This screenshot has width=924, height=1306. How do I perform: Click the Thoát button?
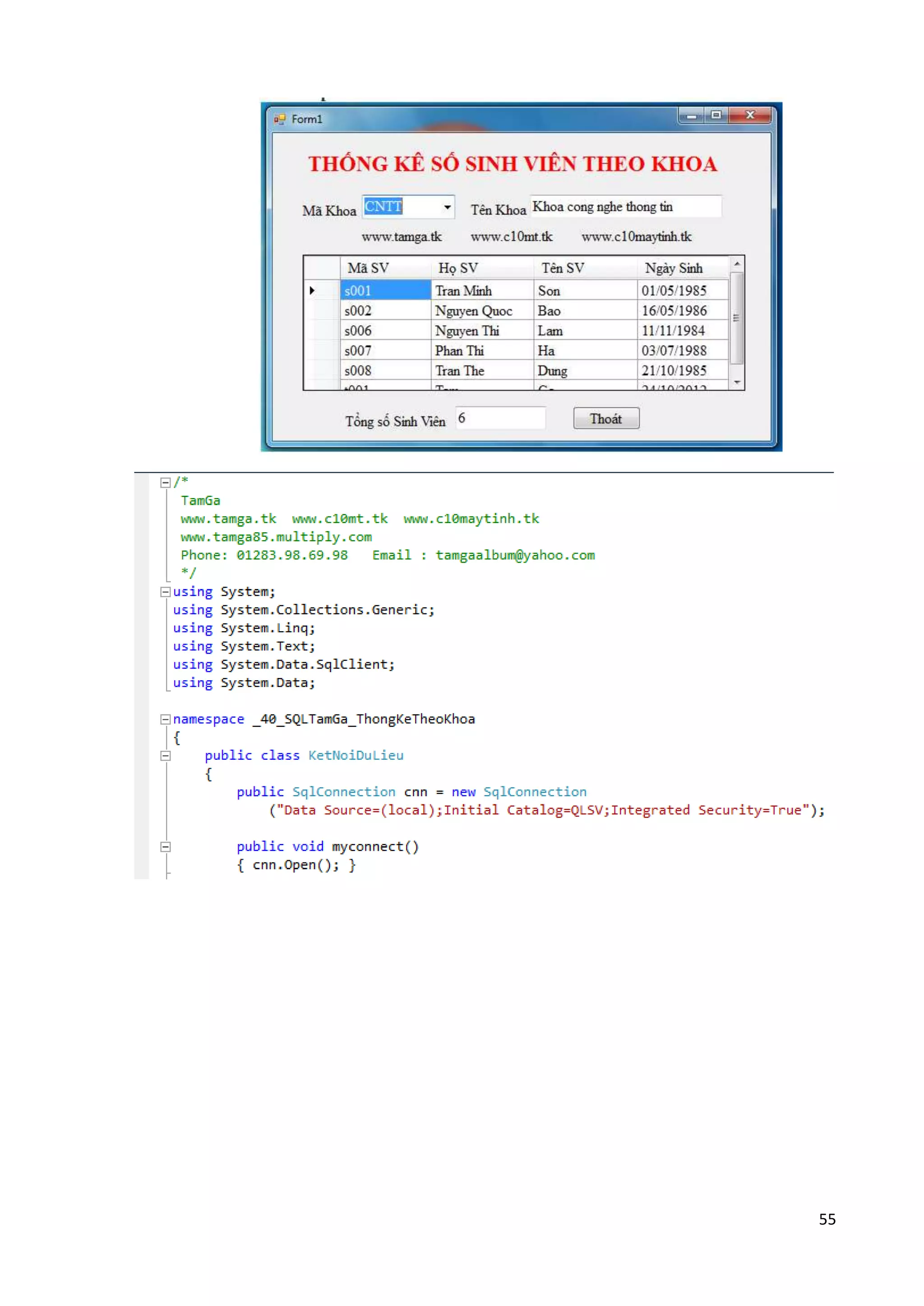point(606,419)
